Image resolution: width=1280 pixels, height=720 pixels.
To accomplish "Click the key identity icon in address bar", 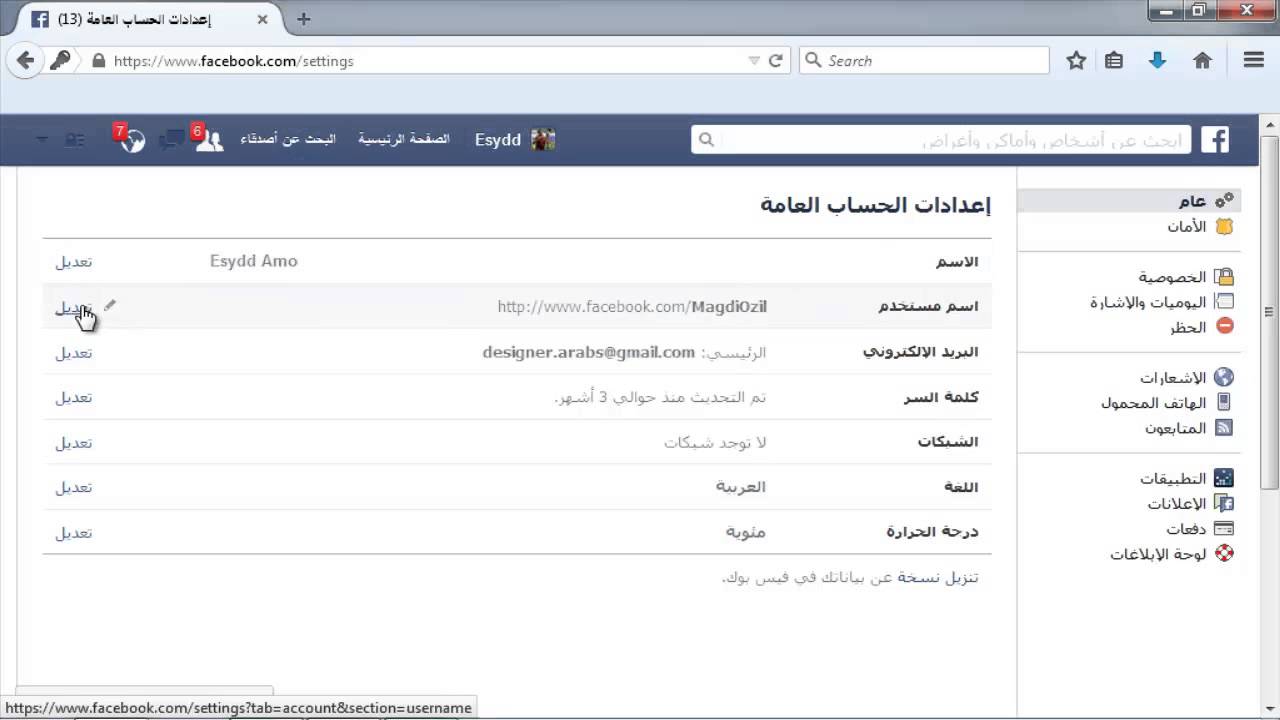I will [60, 60].
